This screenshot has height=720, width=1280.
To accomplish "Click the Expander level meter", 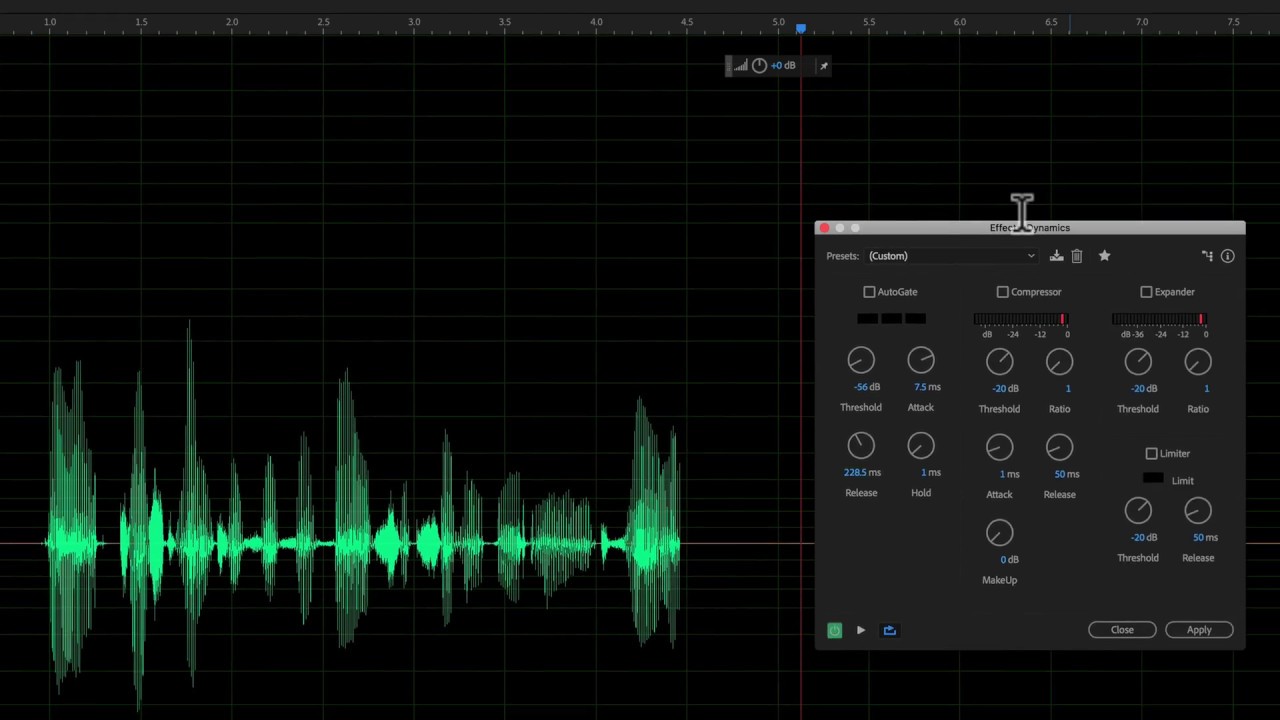I will point(1160,320).
